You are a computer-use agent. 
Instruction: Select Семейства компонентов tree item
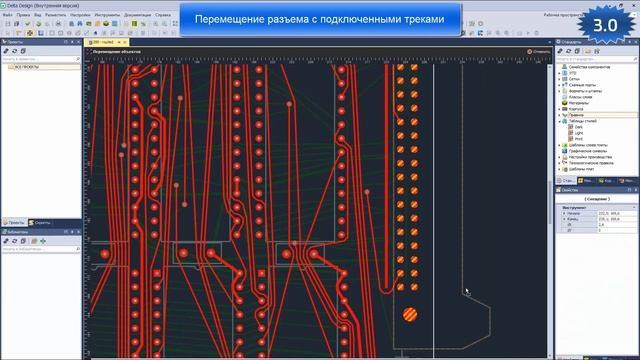[x=589, y=67]
